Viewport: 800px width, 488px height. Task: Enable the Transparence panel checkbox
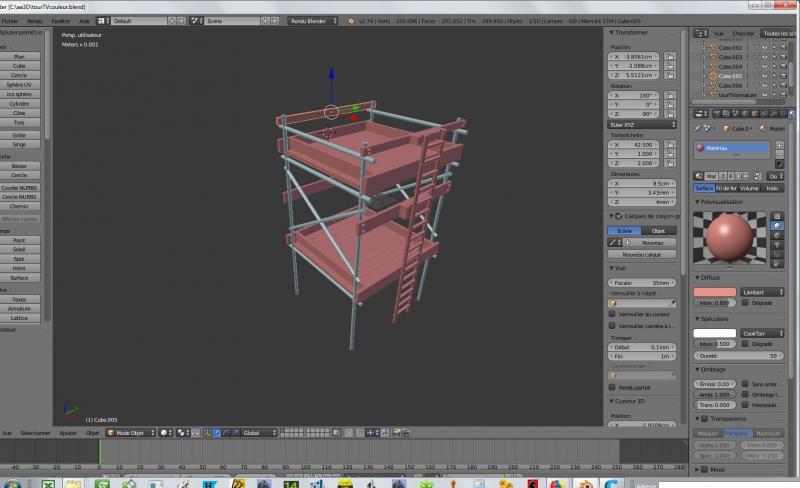click(702, 419)
